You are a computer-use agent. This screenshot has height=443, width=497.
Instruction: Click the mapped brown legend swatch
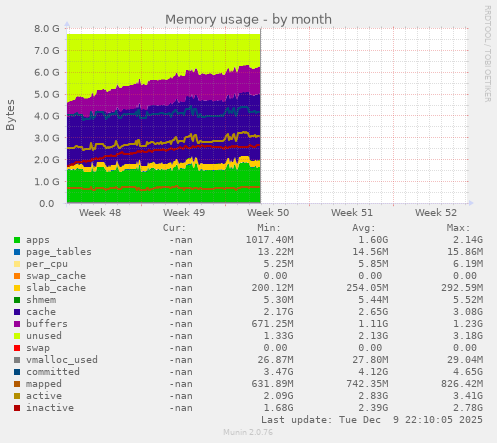[x=17, y=384]
